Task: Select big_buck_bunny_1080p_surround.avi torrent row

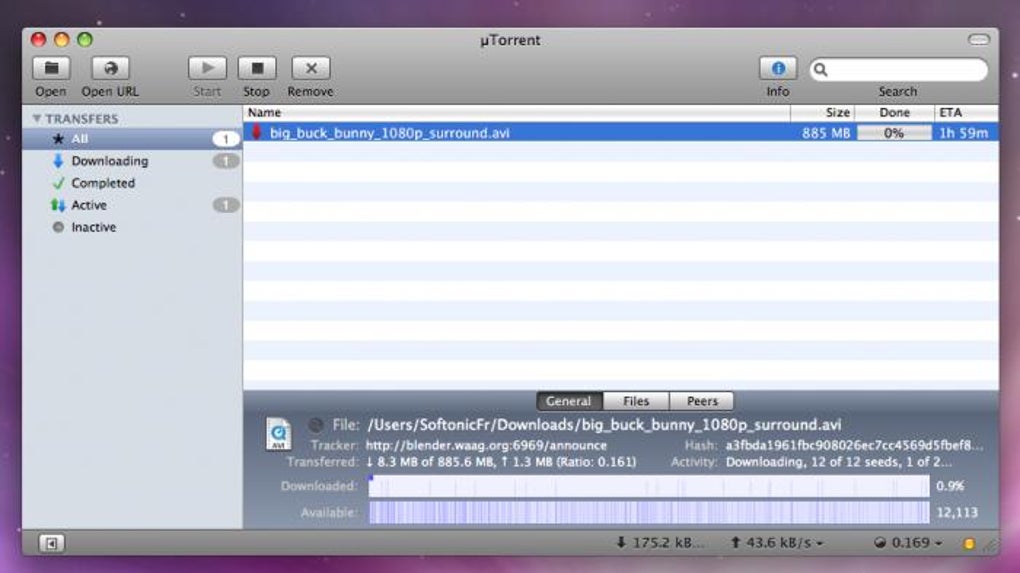Action: 621,133
